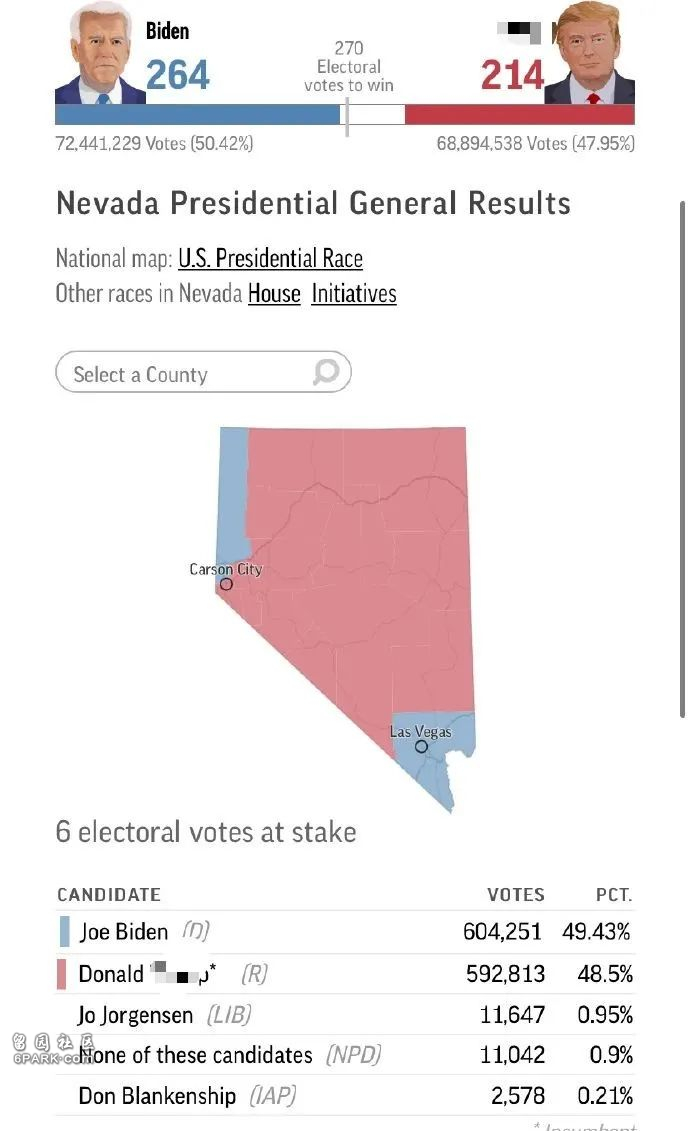Click the VOTES column header
Viewport: 690px width, 1131px height.
pyautogui.click(x=515, y=895)
